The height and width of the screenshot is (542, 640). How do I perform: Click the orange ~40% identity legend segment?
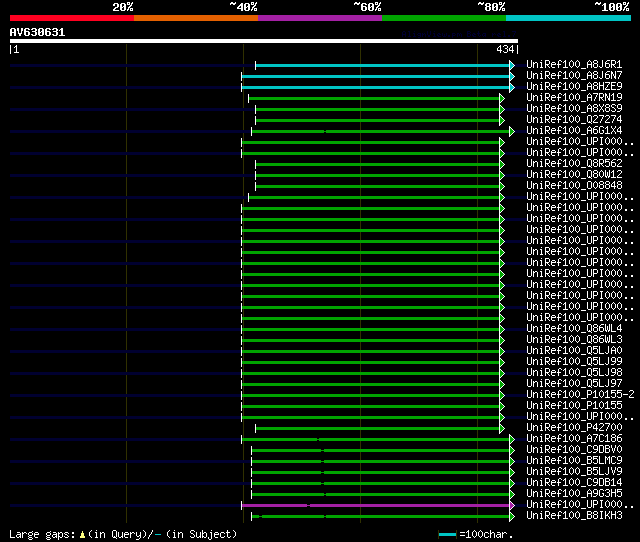196,18
